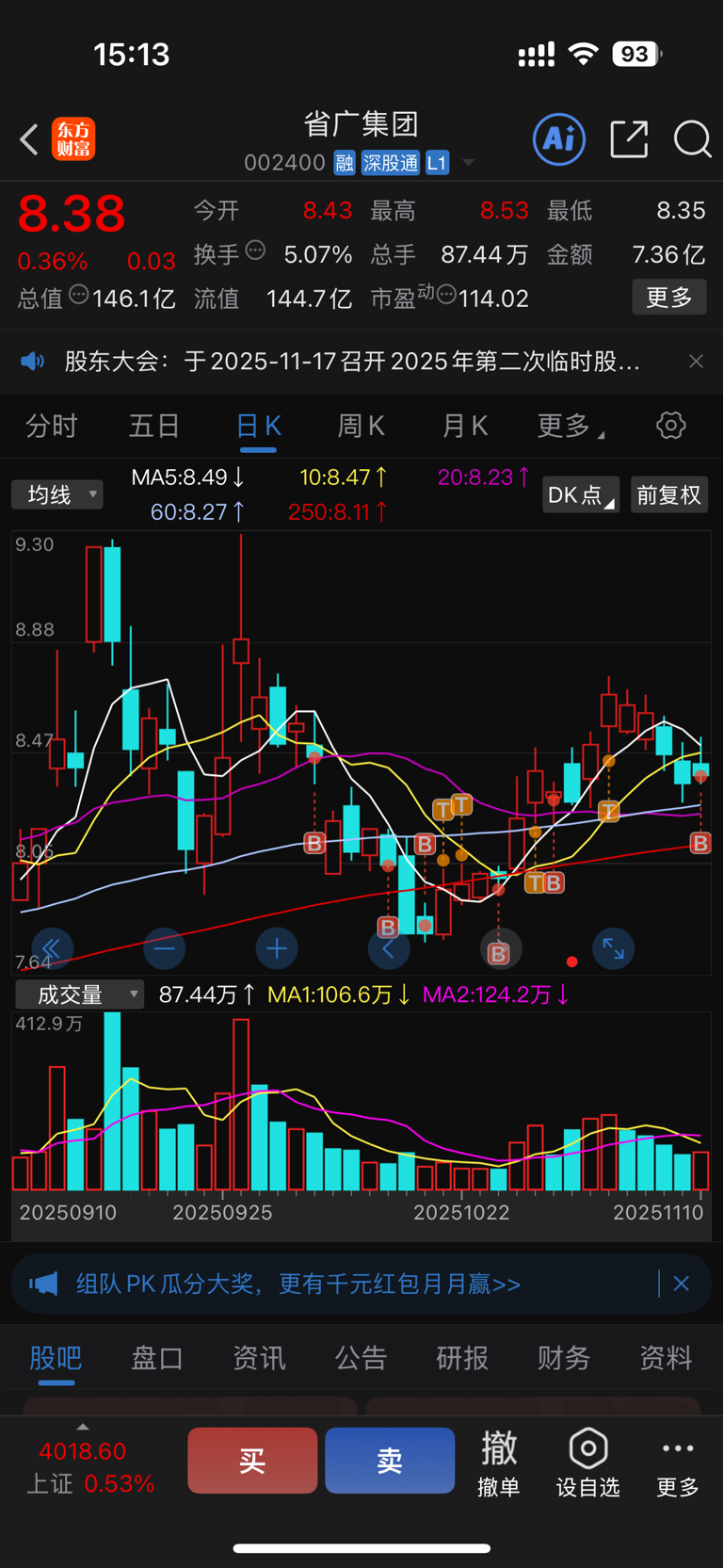Tap 撤单 cancel order button
Viewport: 724px width, 1568px height.
(x=499, y=1463)
